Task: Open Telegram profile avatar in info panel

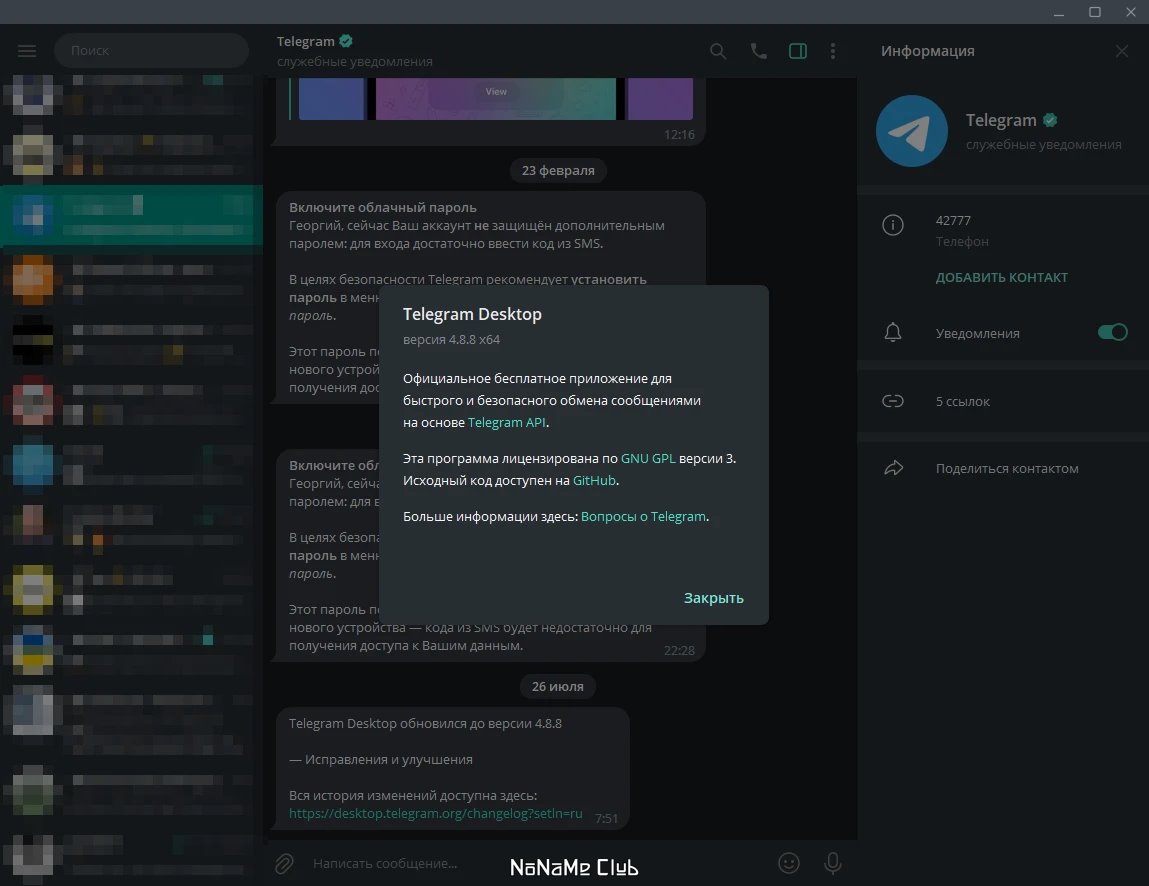Action: coord(912,130)
